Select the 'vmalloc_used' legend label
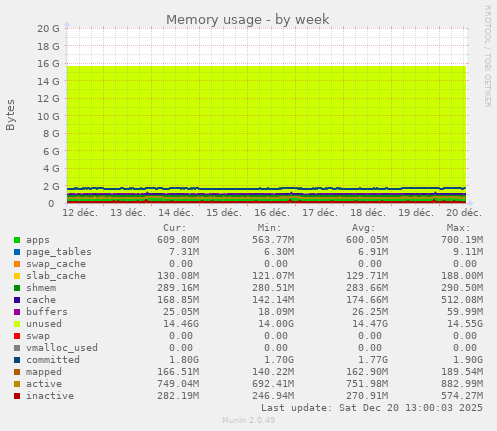 pos(62,348)
